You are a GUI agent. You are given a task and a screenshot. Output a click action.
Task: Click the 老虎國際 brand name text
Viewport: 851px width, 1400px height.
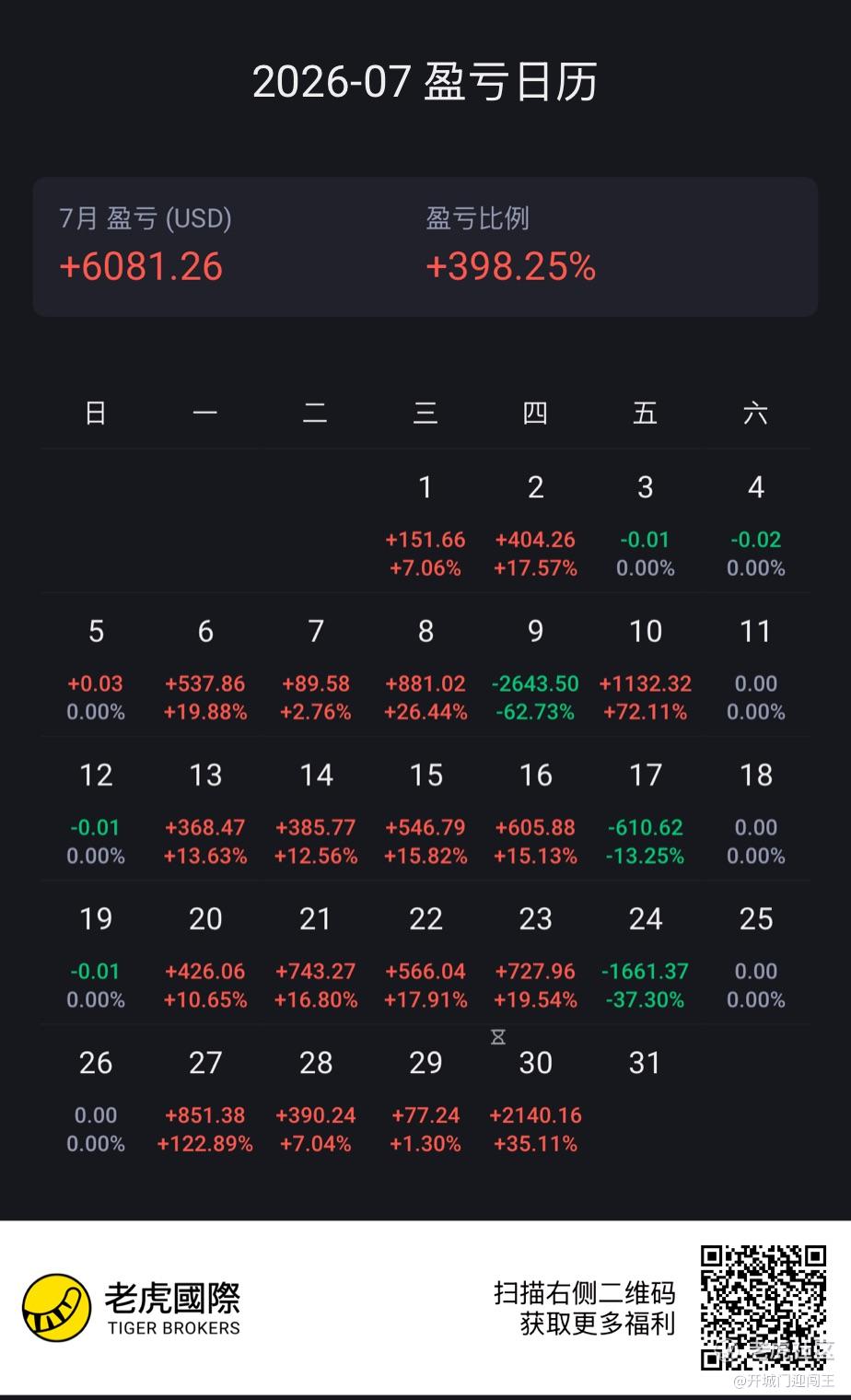[172, 1298]
